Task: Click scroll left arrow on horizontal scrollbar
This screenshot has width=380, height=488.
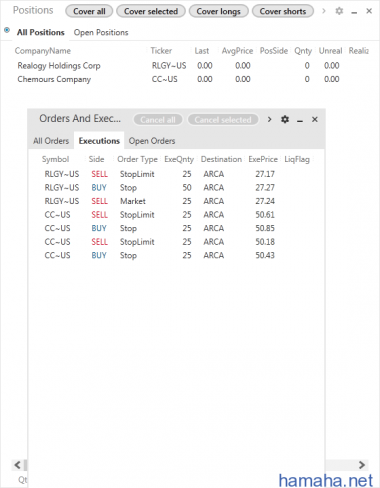Action: click(x=18, y=465)
